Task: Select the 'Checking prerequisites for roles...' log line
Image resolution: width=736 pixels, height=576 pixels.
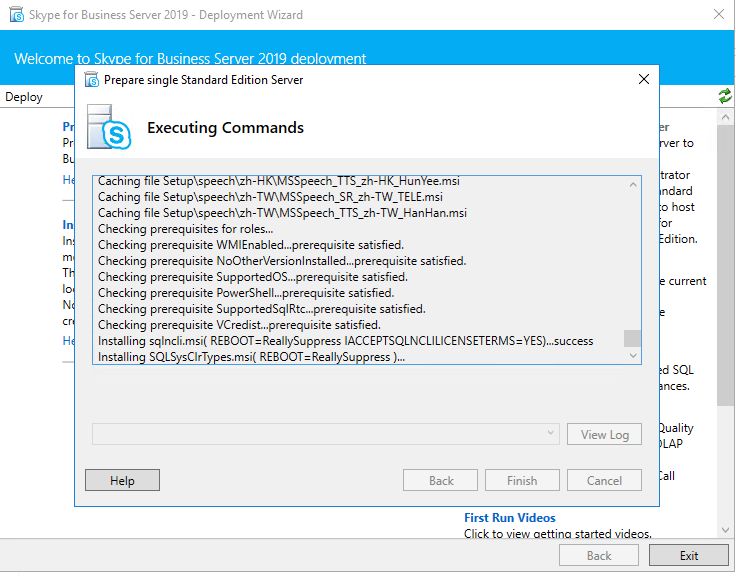Action: pos(185,229)
